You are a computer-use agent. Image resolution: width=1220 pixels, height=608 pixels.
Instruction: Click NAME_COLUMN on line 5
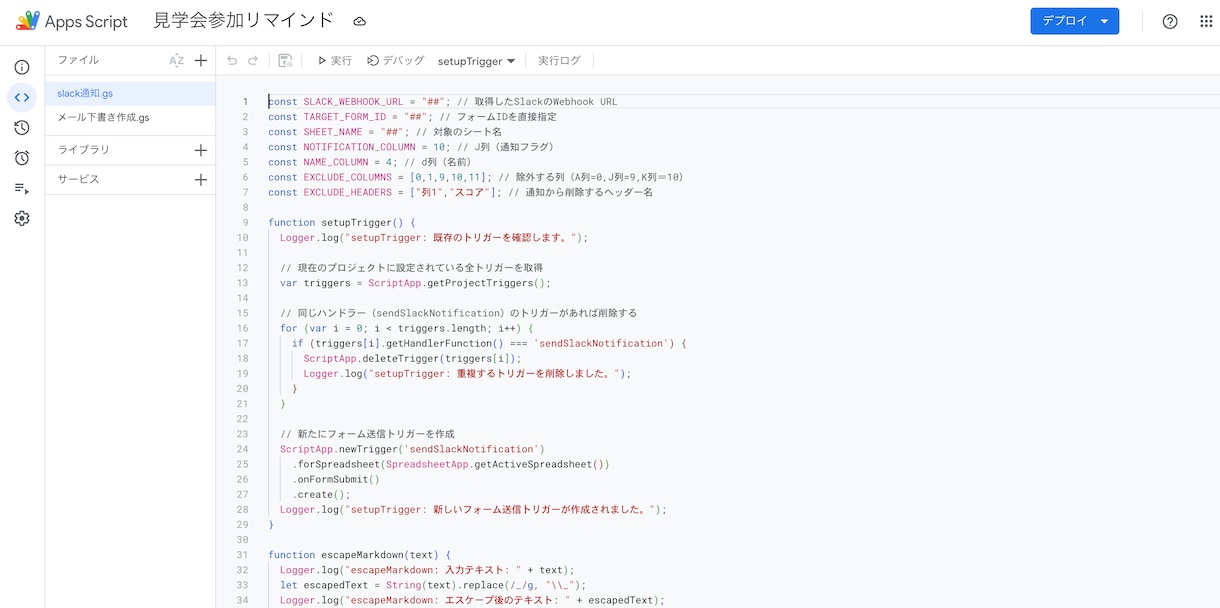(336, 162)
